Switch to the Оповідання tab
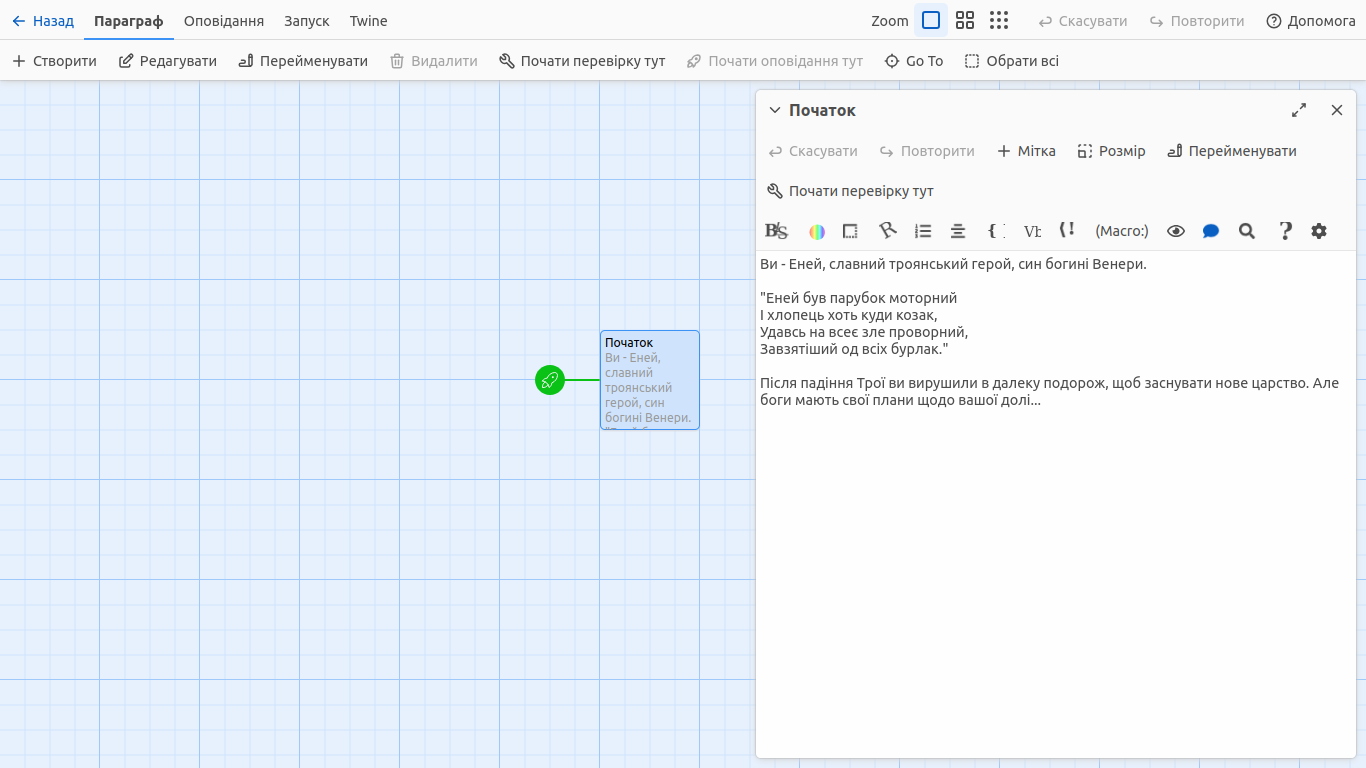This screenshot has width=1366, height=768. point(224,21)
